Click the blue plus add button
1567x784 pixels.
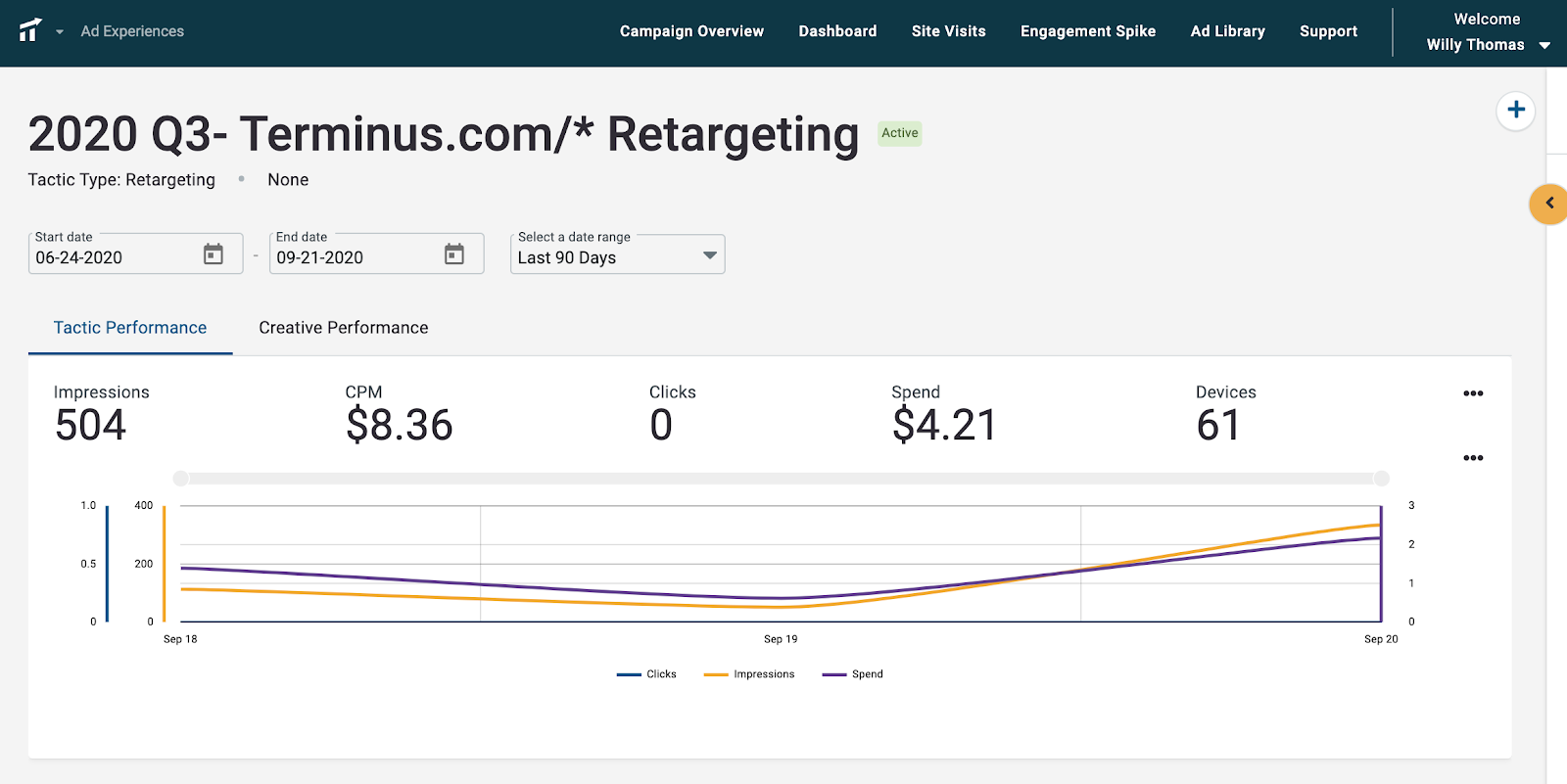tap(1515, 110)
